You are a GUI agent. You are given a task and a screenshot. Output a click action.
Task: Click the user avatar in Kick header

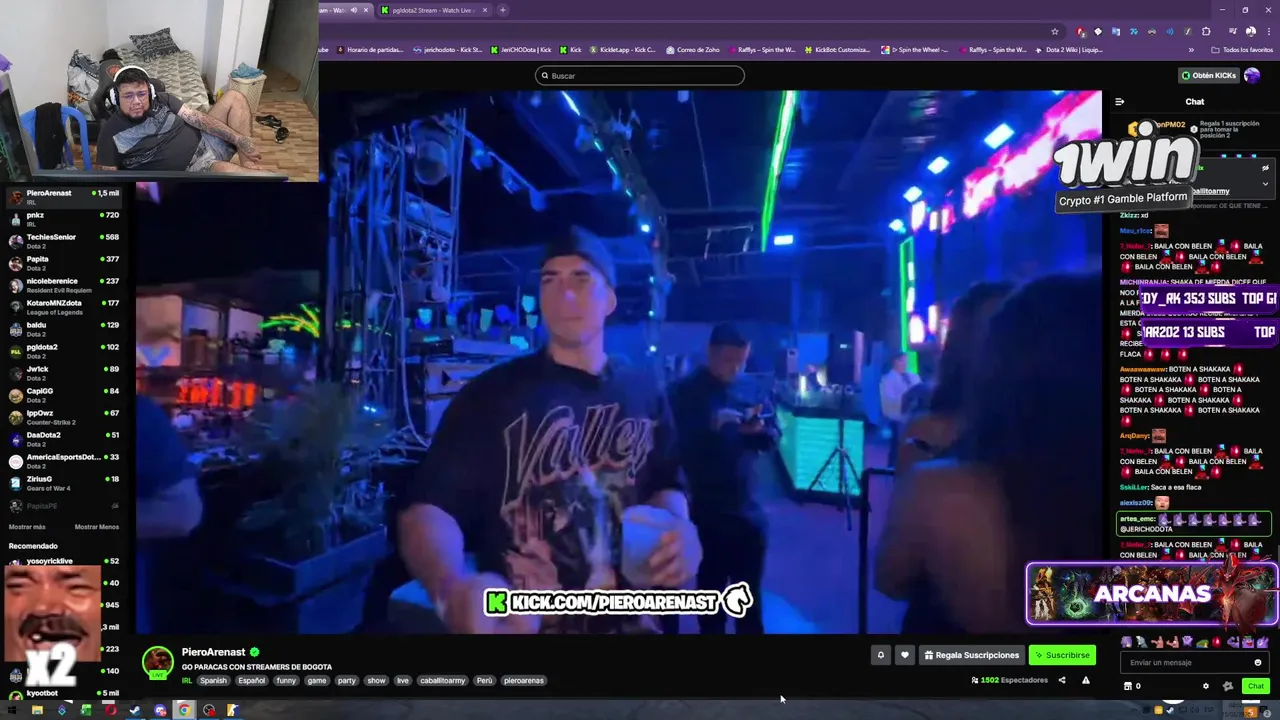tap(1252, 75)
